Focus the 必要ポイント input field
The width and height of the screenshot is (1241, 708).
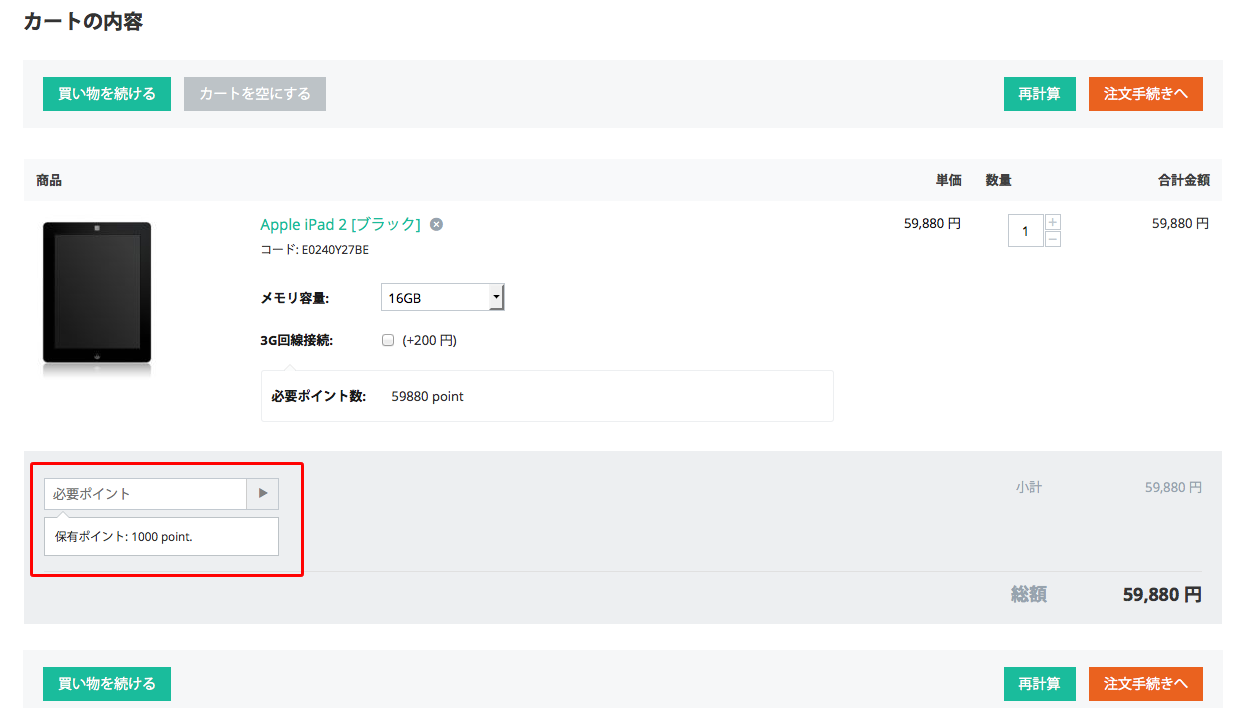(x=145, y=494)
